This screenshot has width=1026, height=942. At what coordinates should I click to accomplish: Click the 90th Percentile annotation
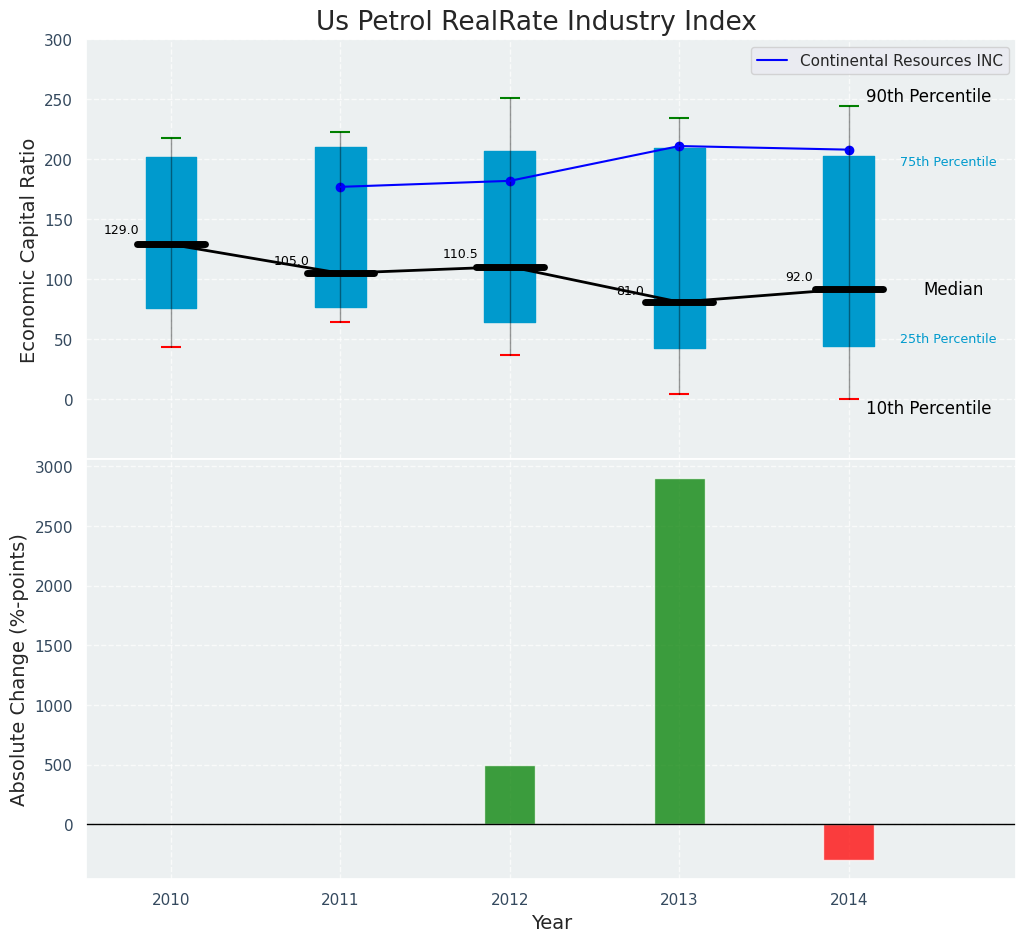pyautogui.click(x=928, y=97)
